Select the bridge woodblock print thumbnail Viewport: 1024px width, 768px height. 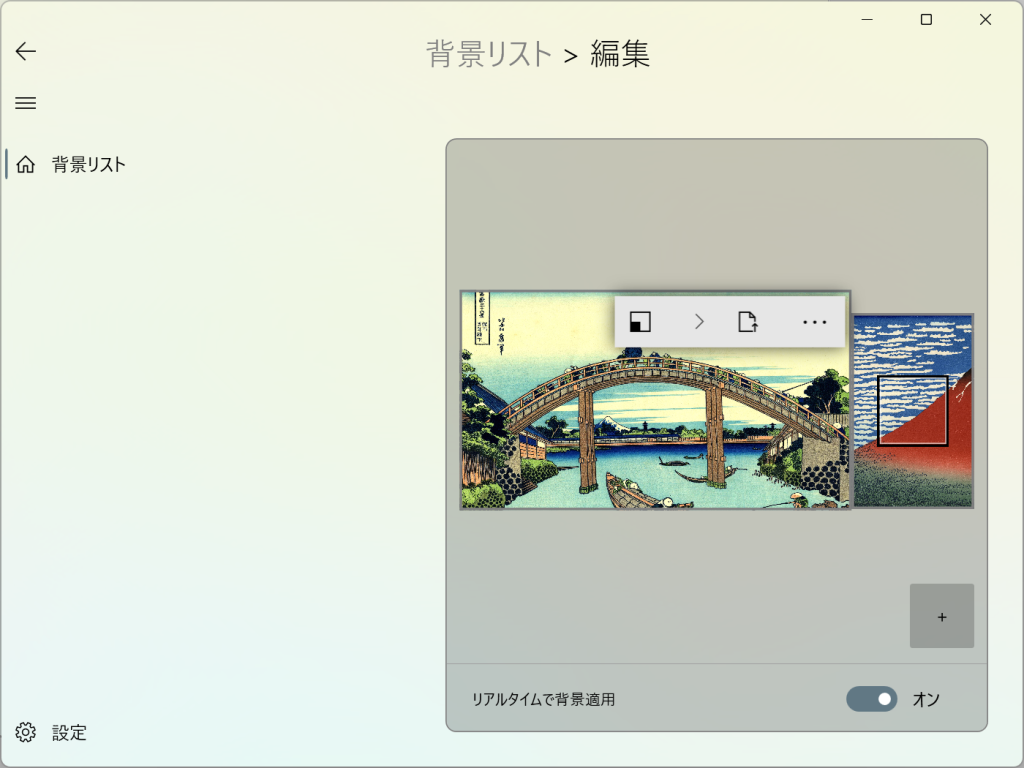655,400
